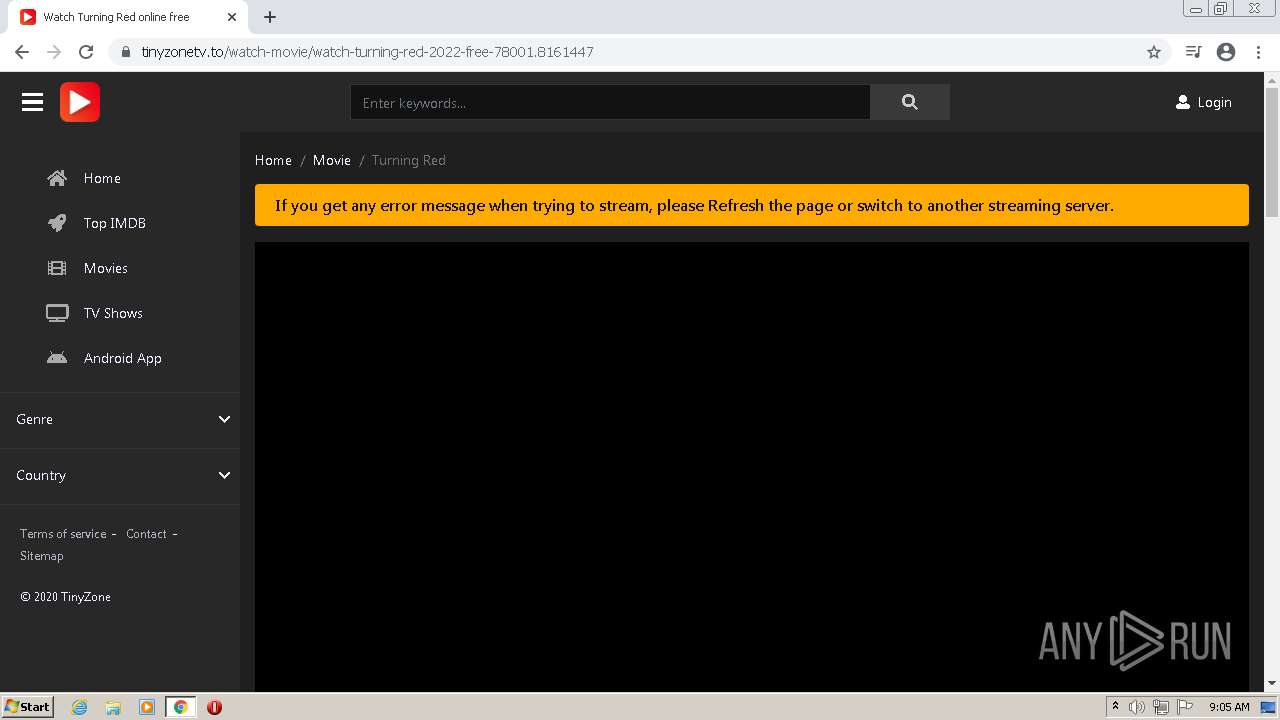
Task: Click the Windows Start button
Action: 27,707
